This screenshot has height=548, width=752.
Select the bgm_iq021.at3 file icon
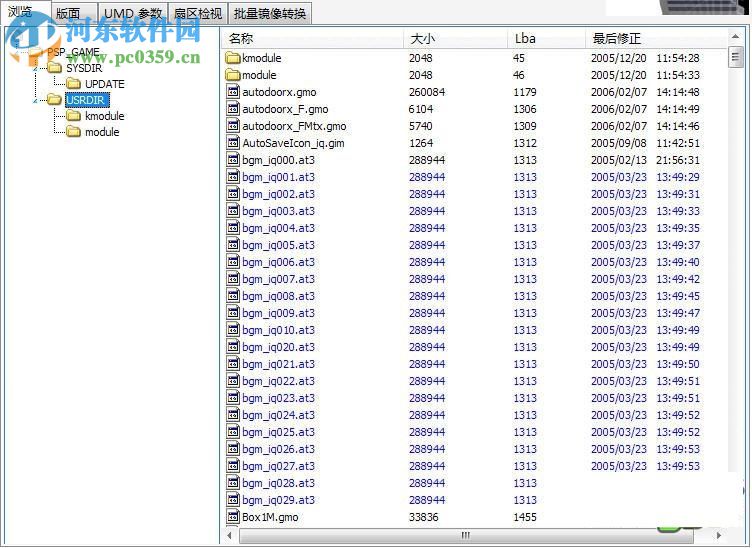click(233, 364)
